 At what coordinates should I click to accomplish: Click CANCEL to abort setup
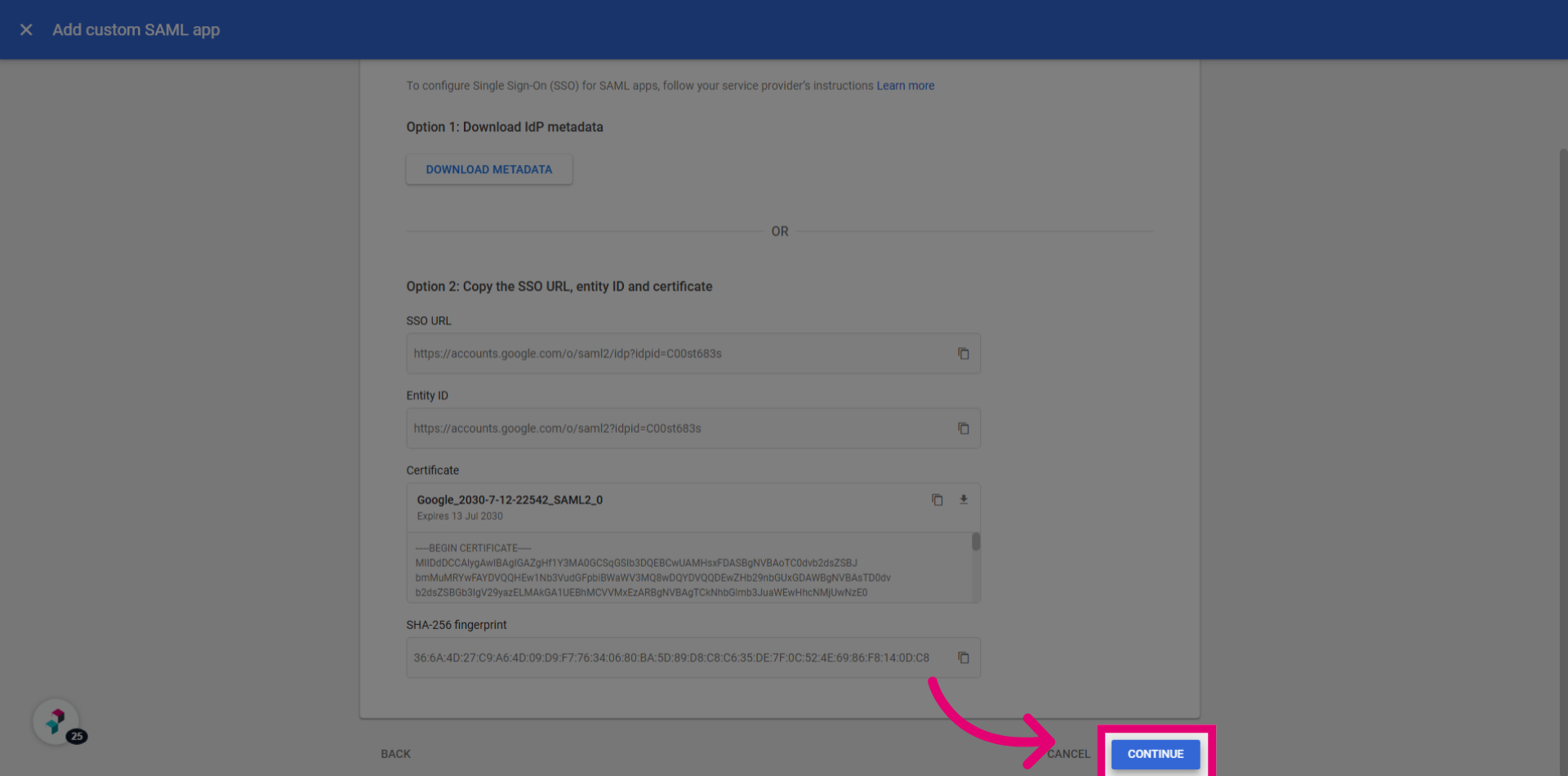tap(1068, 754)
